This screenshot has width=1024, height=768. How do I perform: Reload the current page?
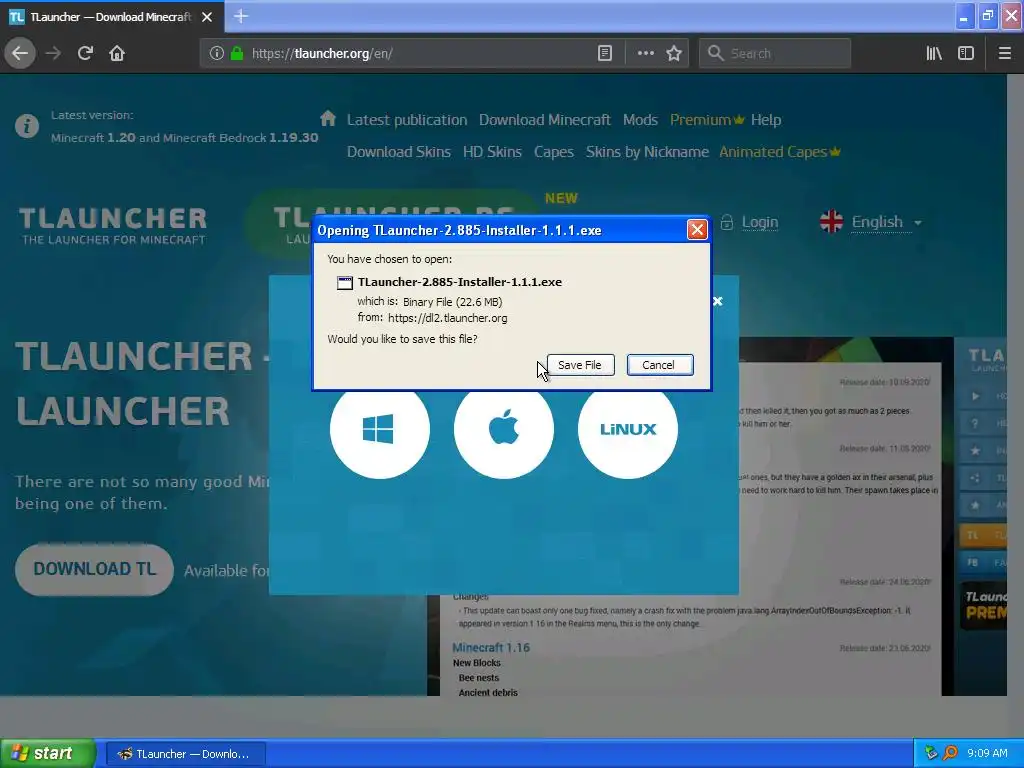85,54
